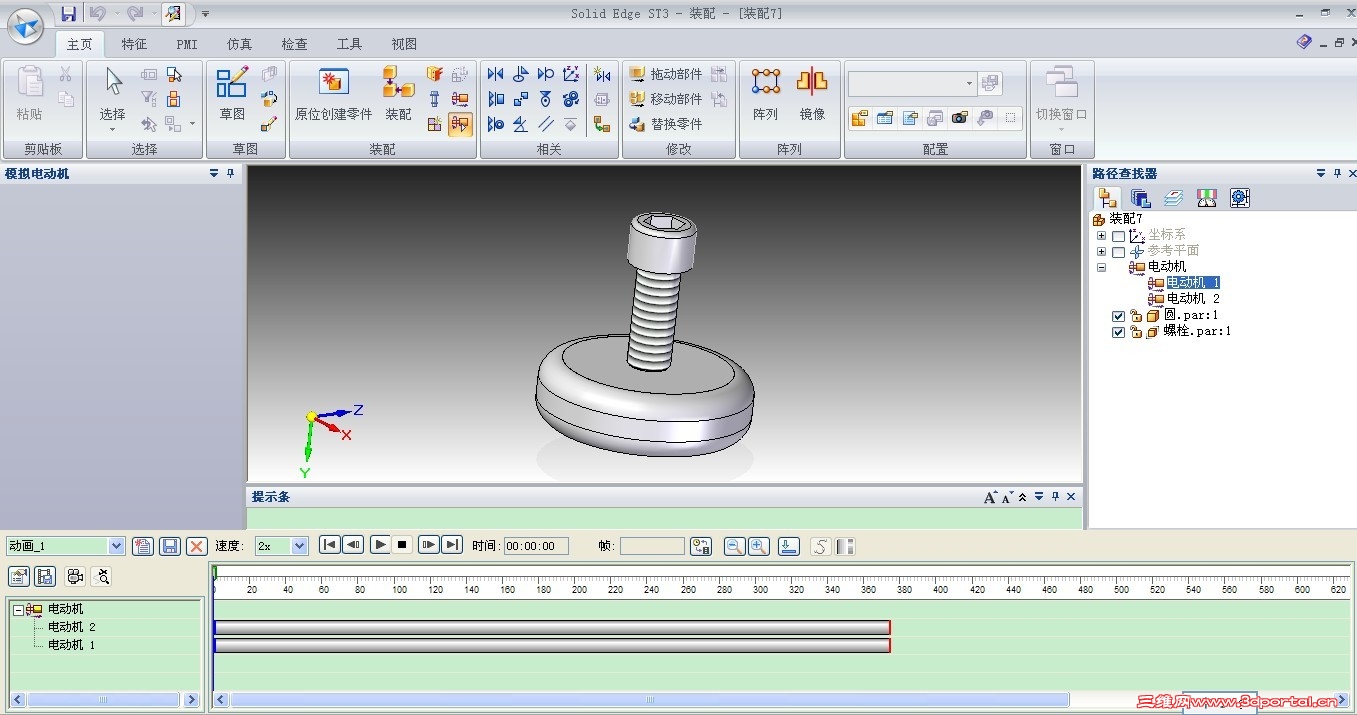Open the 镜像 mirror tool
The image size is (1357, 715).
pyautogui.click(x=812, y=93)
